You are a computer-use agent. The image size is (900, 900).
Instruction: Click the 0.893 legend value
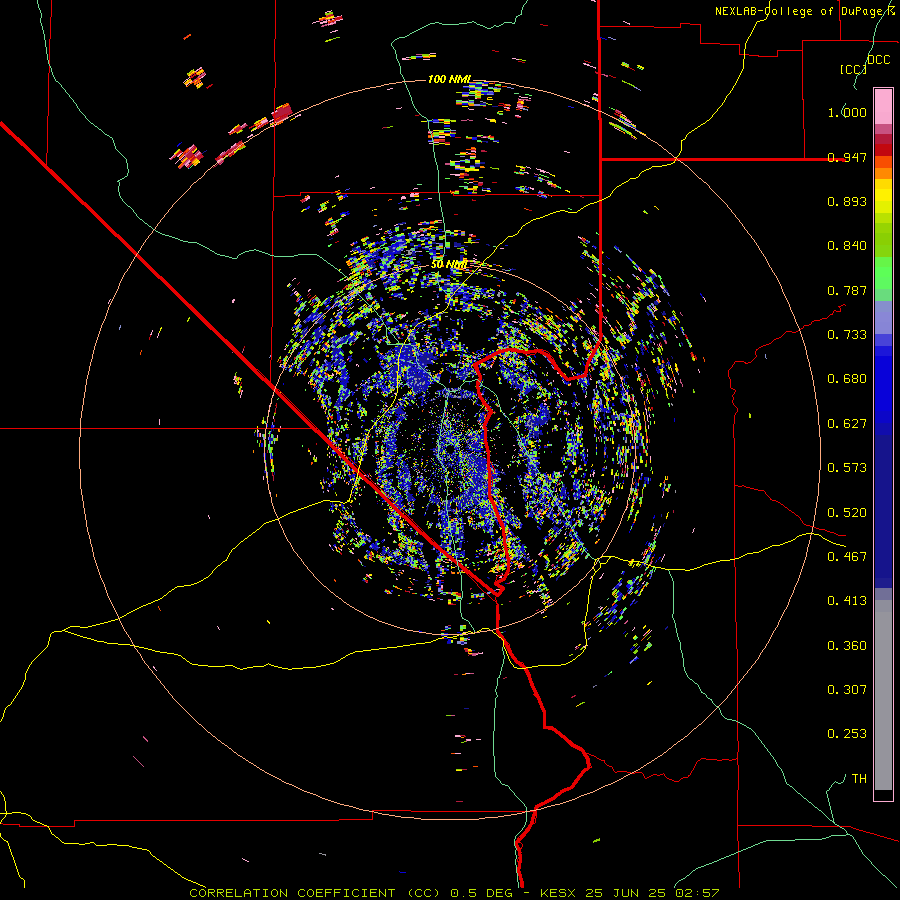click(847, 201)
